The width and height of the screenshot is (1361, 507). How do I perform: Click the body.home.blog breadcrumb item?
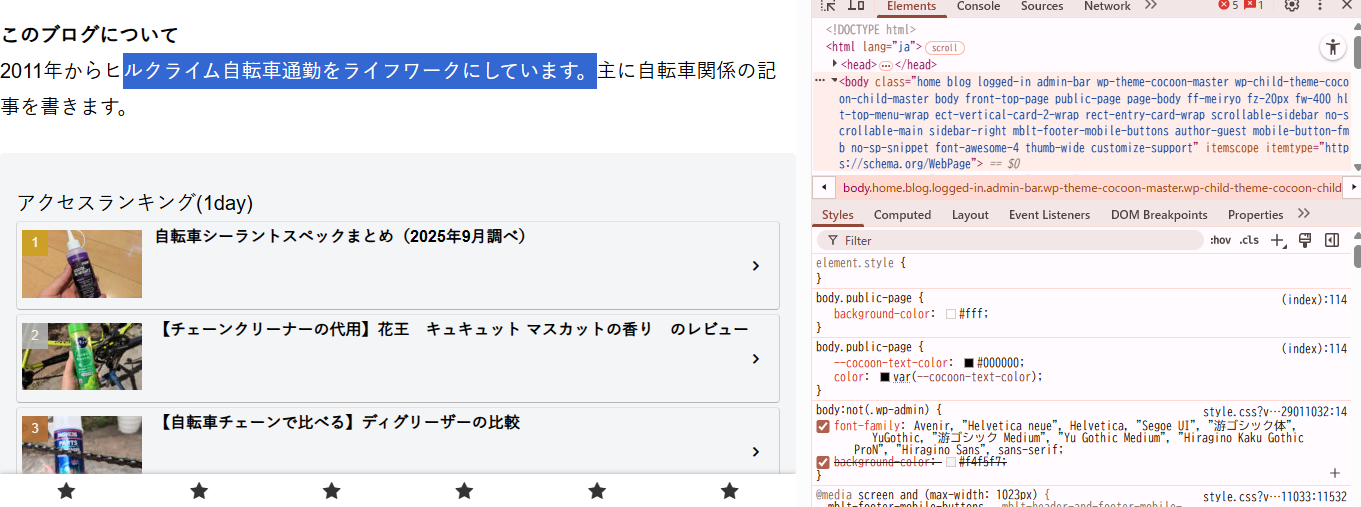(1092, 187)
